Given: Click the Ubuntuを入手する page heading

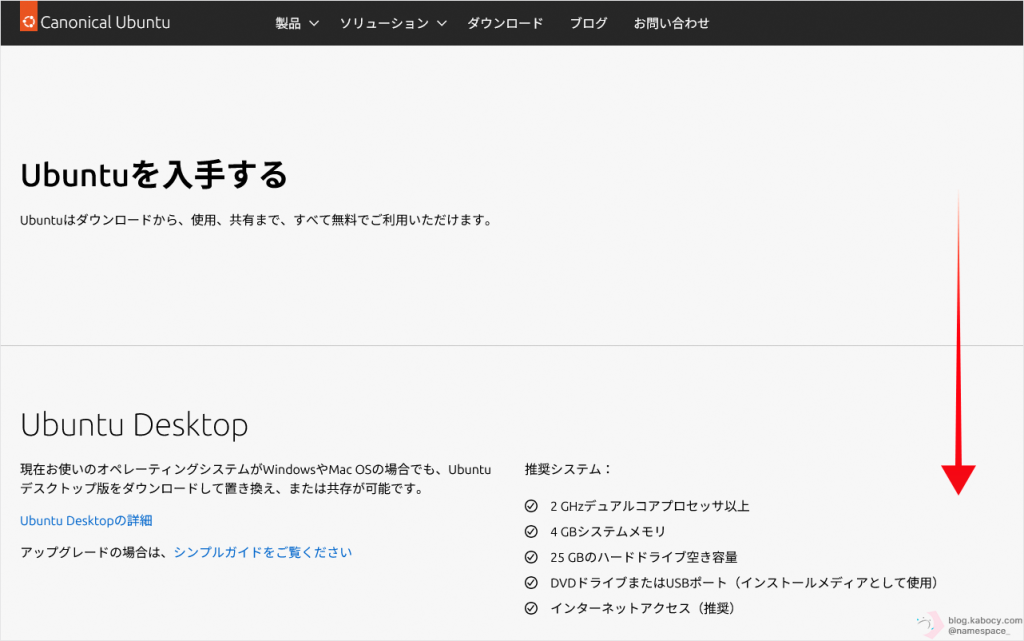Looking at the screenshot, I should click(x=154, y=175).
